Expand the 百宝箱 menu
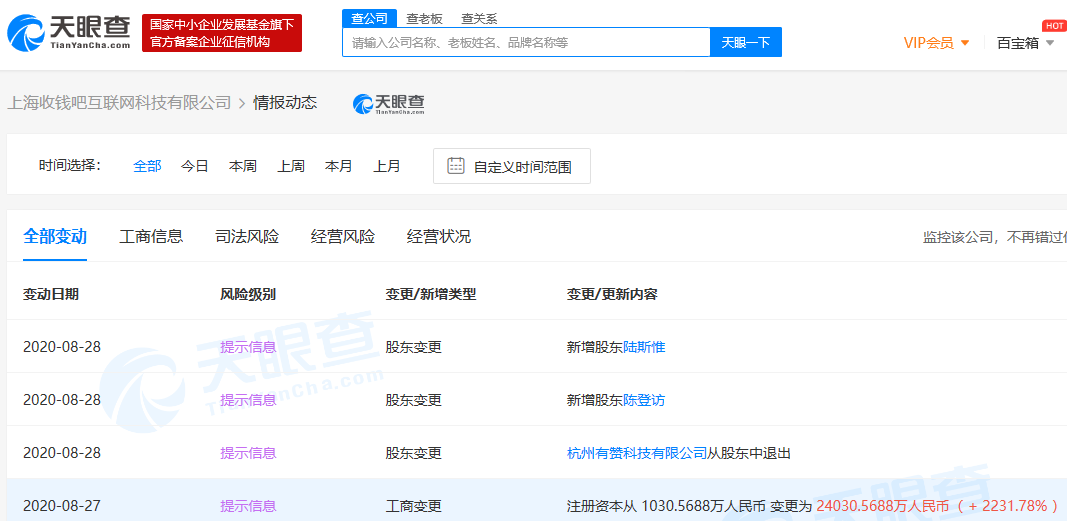The height and width of the screenshot is (521, 1067). tap(1026, 43)
